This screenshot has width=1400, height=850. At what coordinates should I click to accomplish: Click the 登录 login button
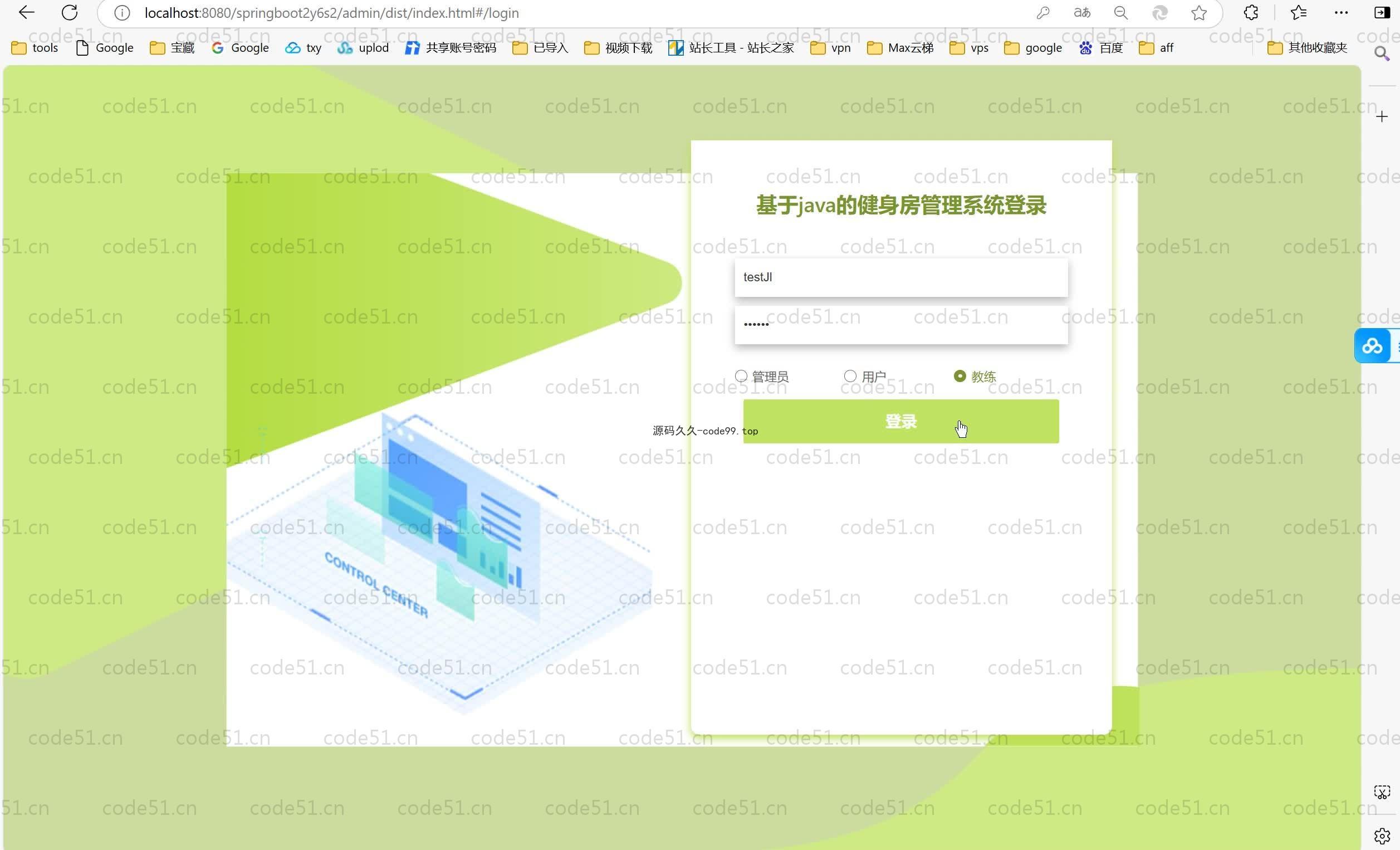[900, 421]
